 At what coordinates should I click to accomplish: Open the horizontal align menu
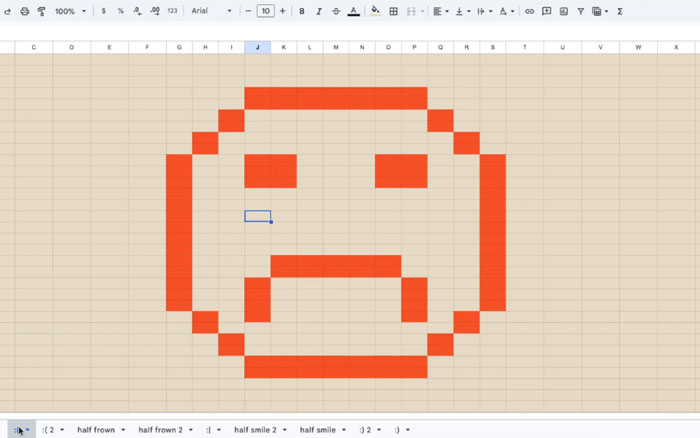pos(440,12)
